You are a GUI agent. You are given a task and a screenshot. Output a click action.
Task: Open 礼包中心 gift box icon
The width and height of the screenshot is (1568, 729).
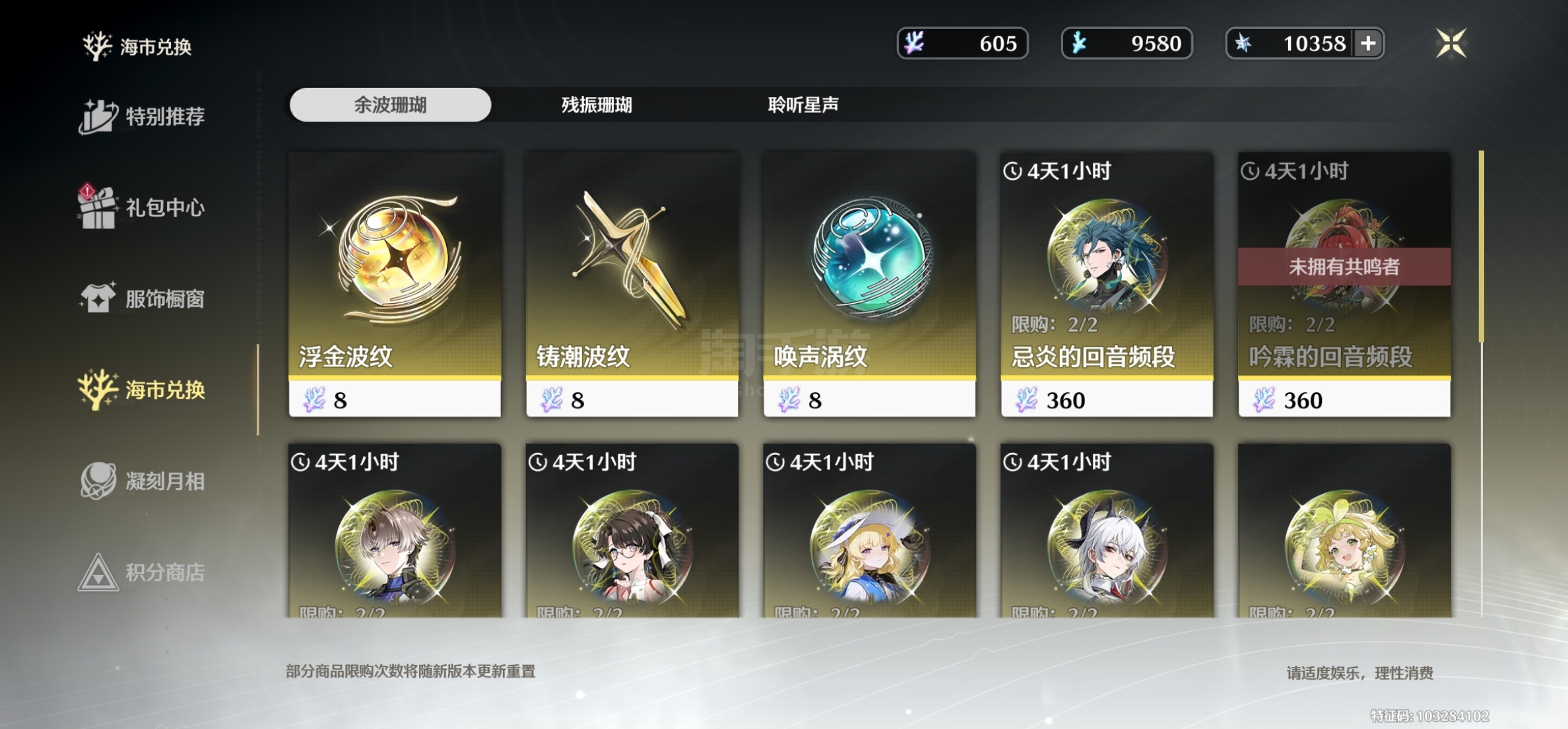tap(97, 207)
